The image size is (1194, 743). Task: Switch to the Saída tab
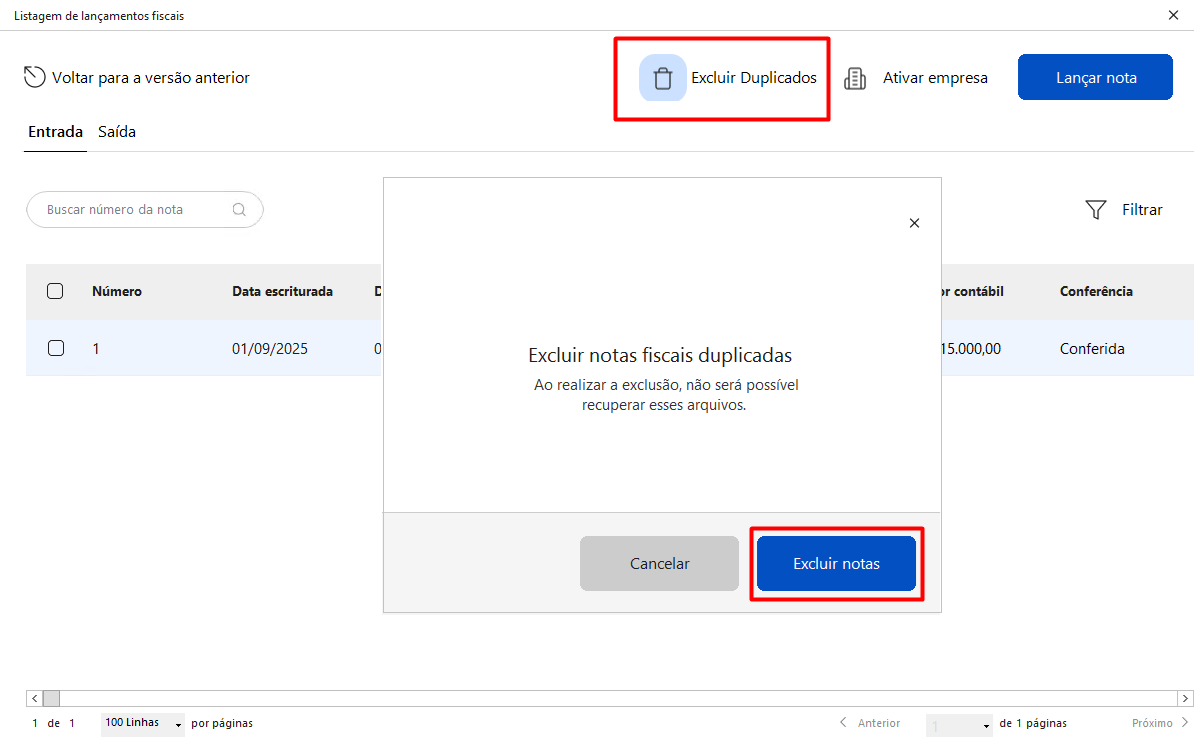(117, 132)
